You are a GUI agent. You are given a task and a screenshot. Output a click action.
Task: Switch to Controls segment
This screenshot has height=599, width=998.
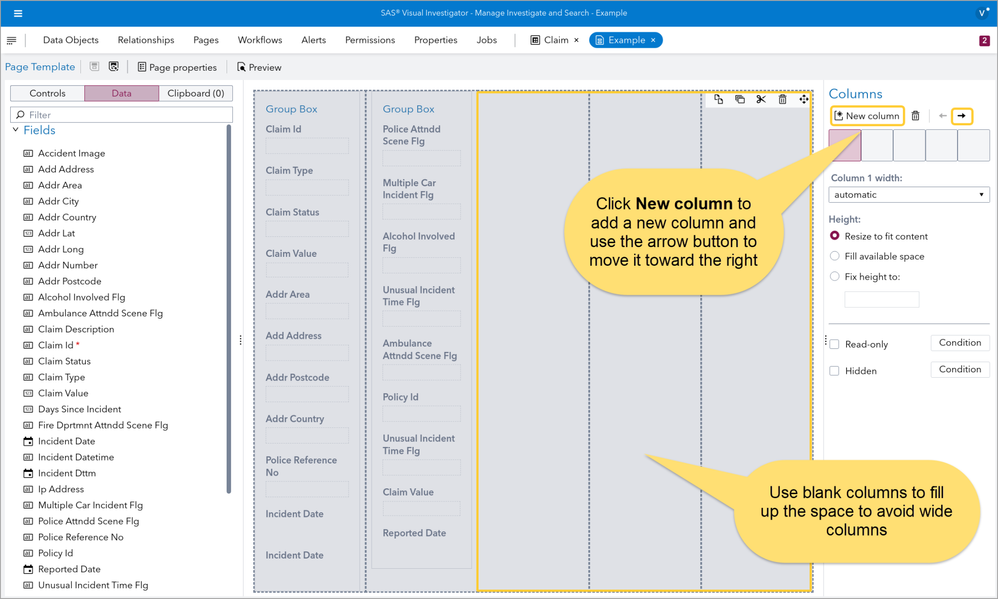tap(47, 94)
